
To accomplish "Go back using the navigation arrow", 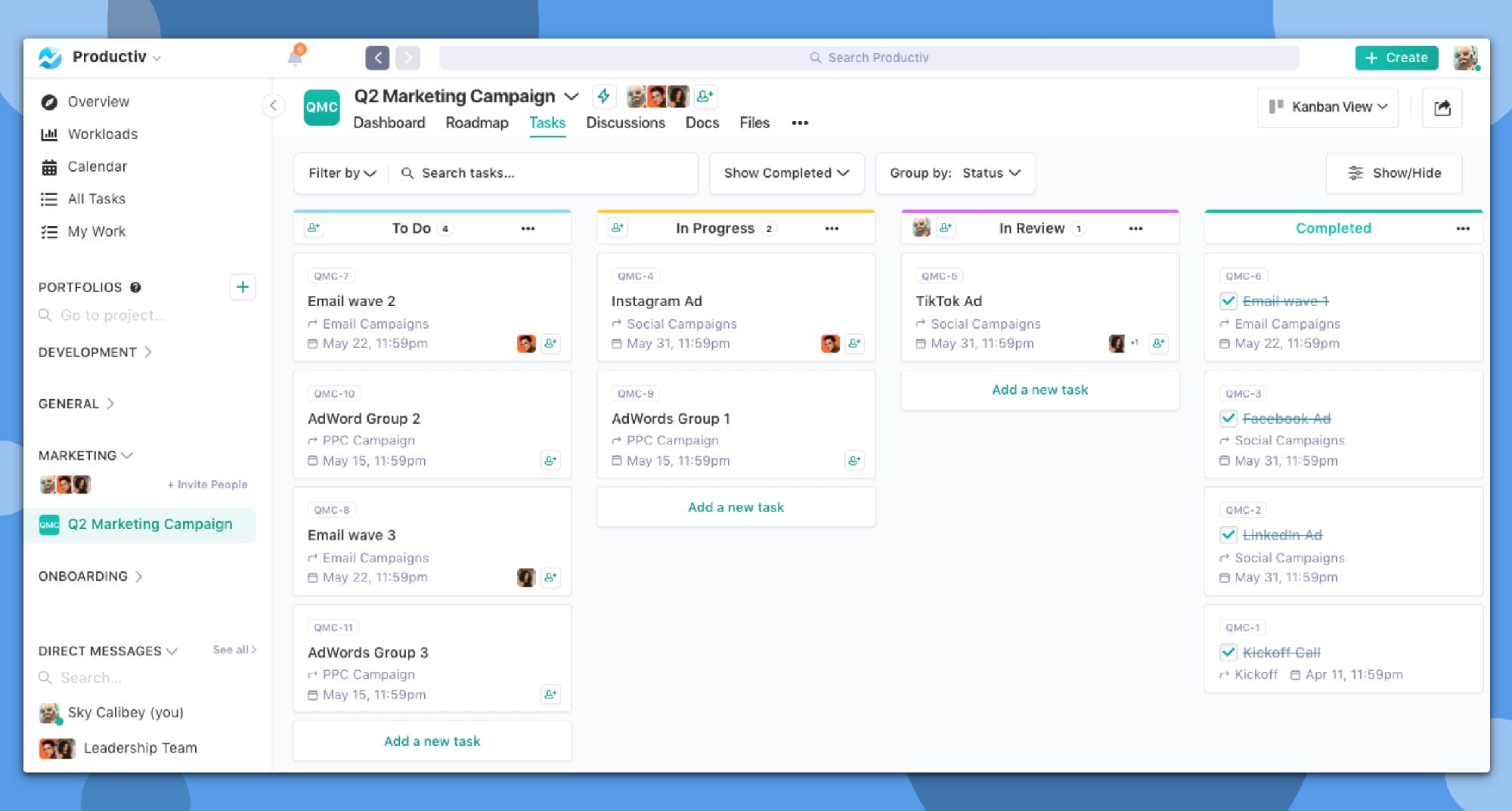I will 377,57.
